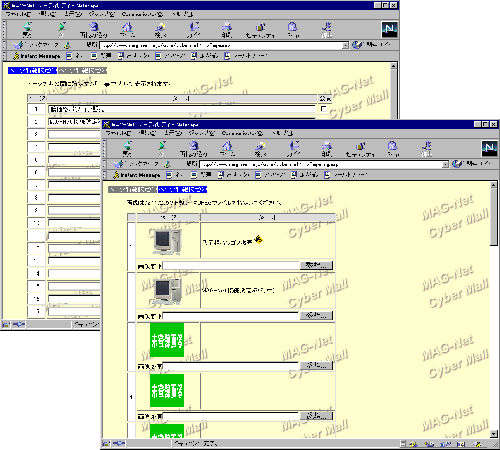500x450 pixels.
Task: Click the front window scrollbar thumb
Action: (x=494, y=217)
